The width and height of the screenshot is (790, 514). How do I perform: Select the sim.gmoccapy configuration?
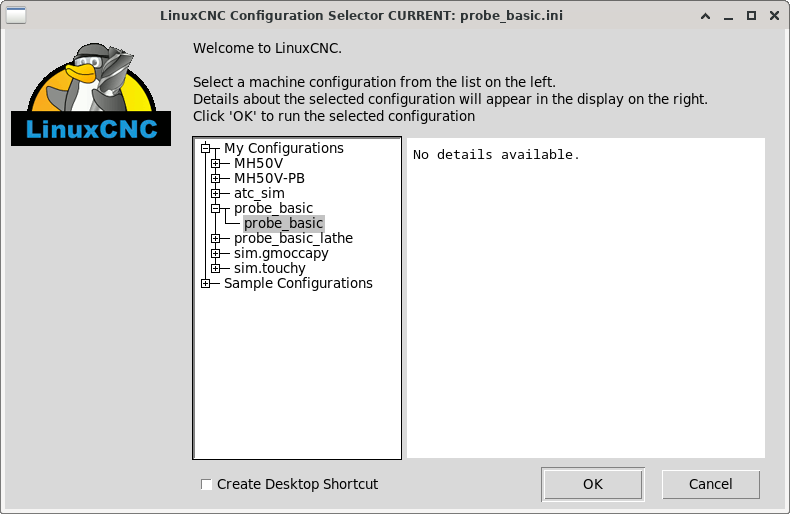coord(281,253)
